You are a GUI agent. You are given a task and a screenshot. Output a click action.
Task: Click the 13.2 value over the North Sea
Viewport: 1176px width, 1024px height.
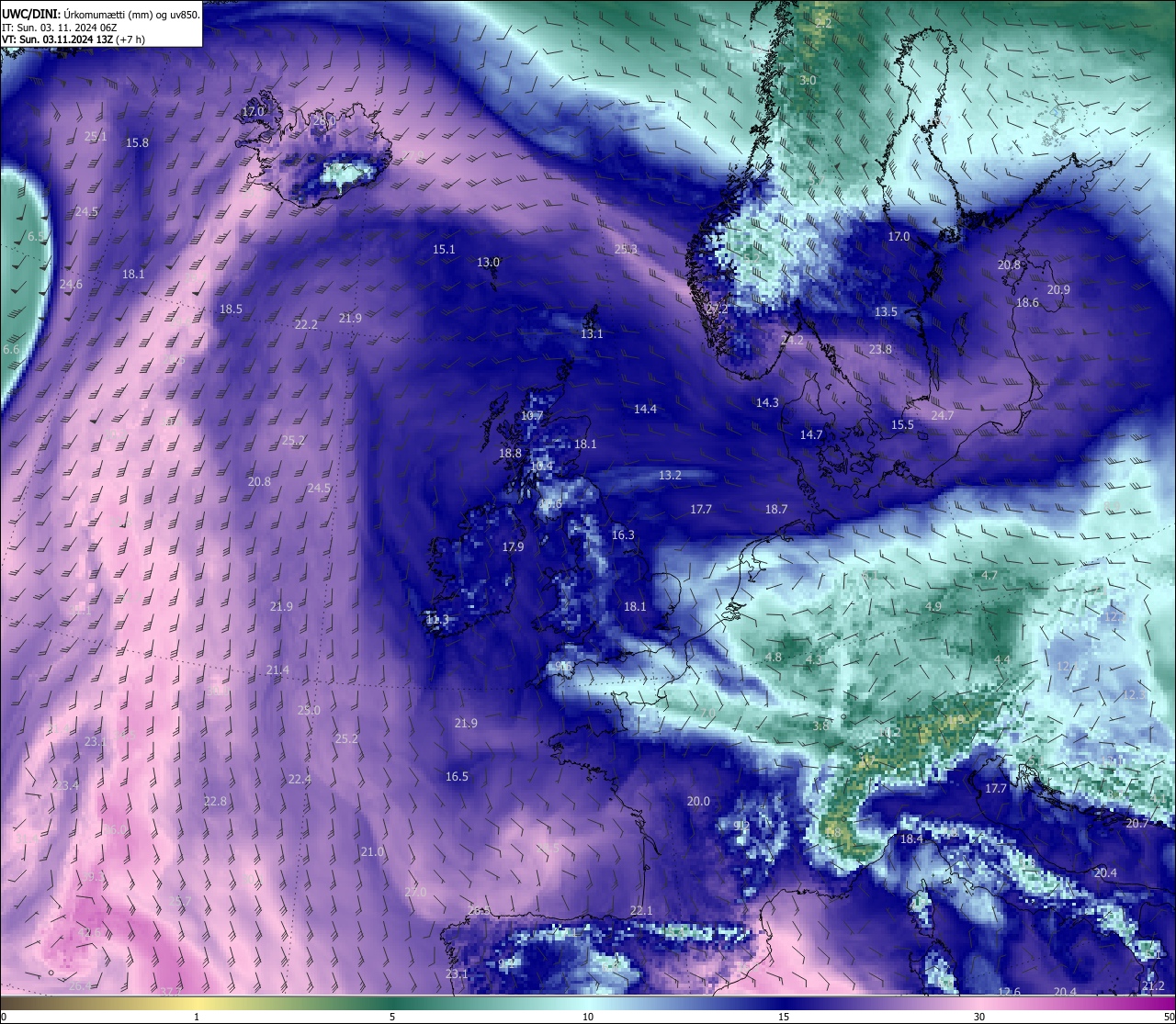pos(670,476)
